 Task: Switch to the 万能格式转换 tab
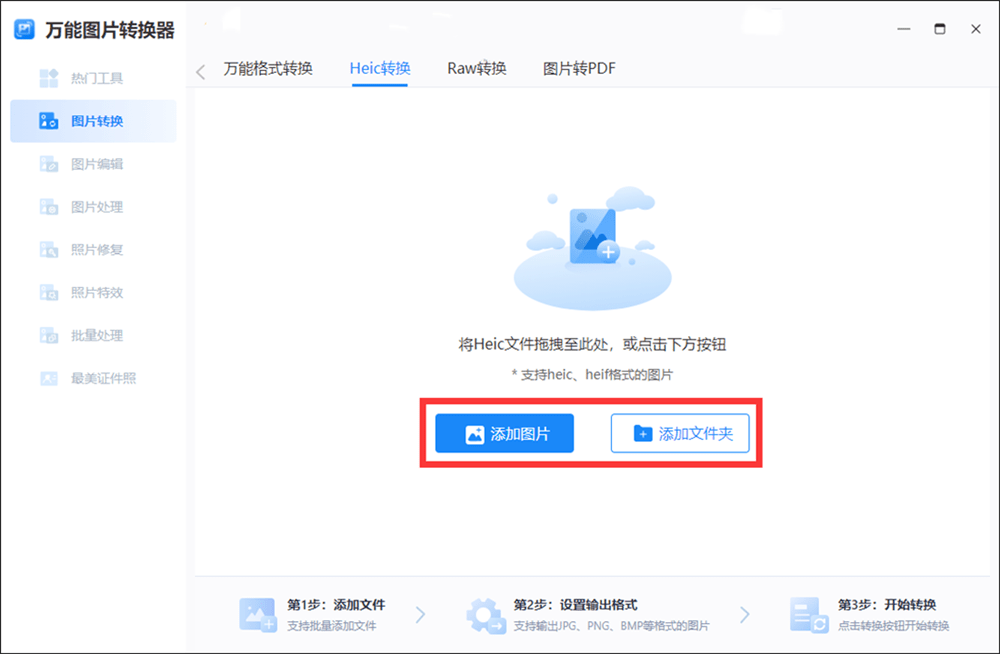tap(268, 68)
